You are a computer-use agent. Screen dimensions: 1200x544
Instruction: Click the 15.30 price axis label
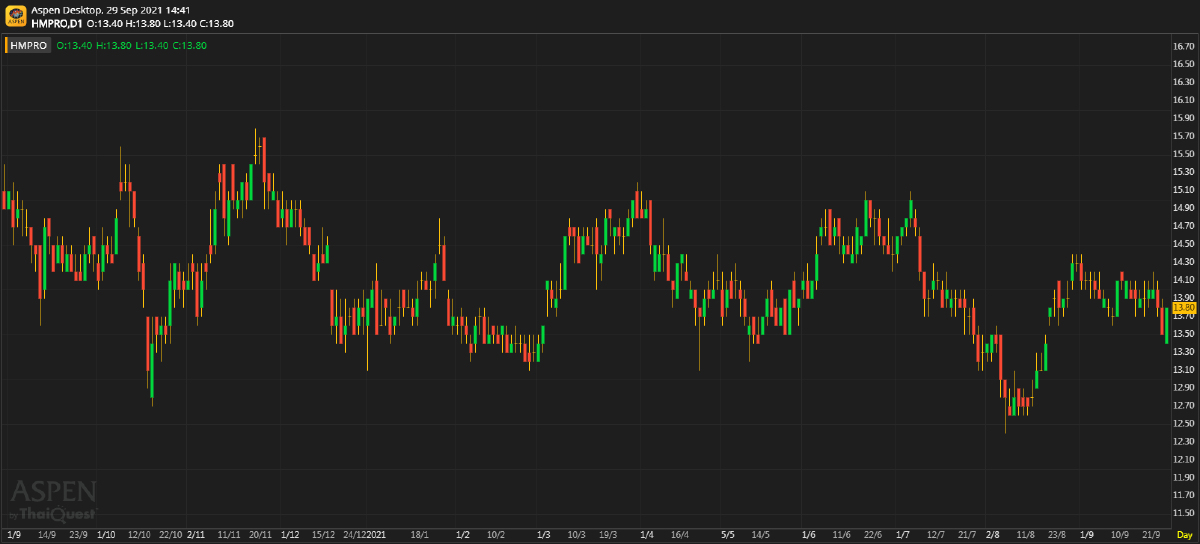[x=1184, y=172]
